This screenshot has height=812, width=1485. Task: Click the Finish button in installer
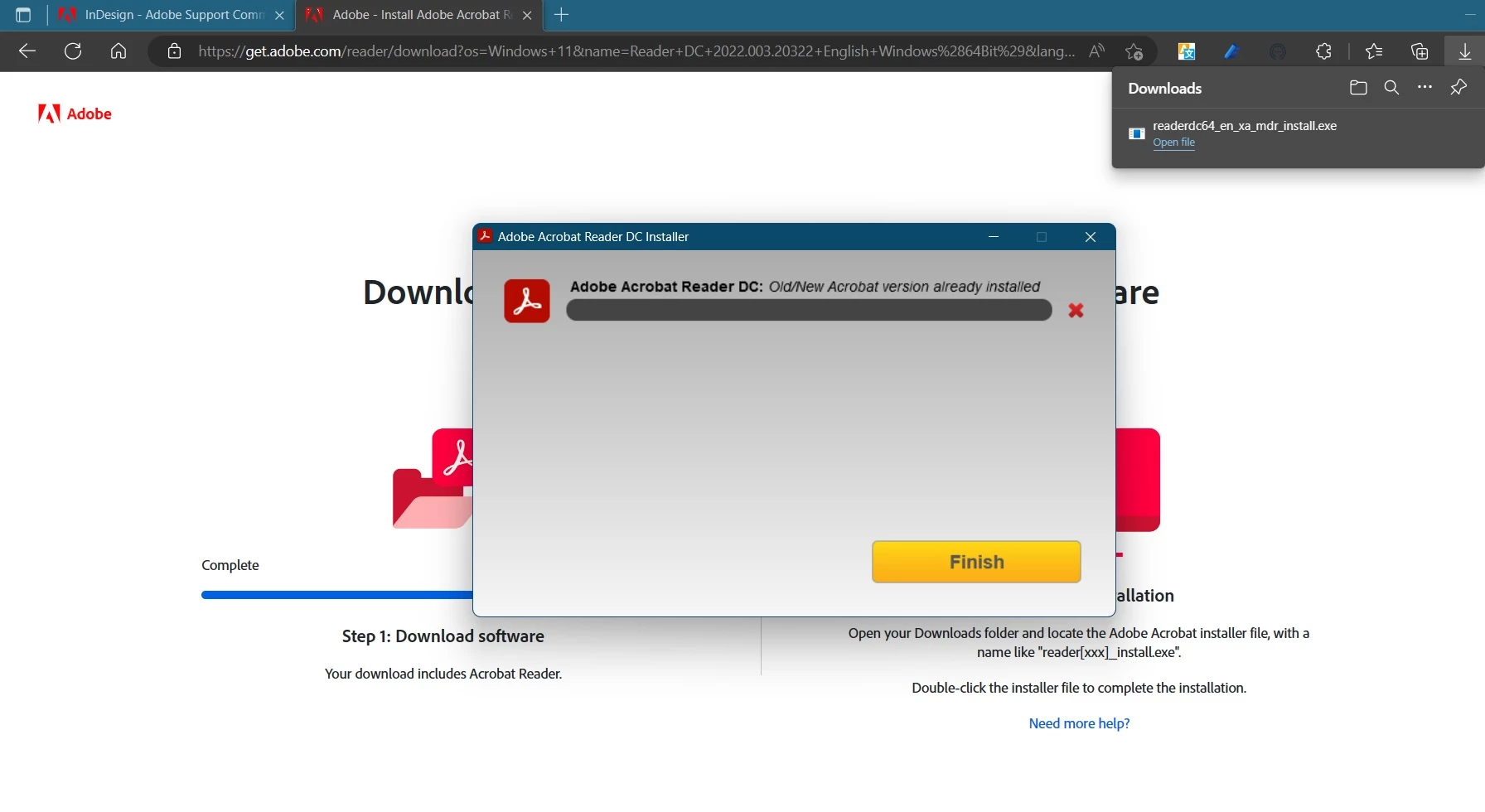pos(976,562)
